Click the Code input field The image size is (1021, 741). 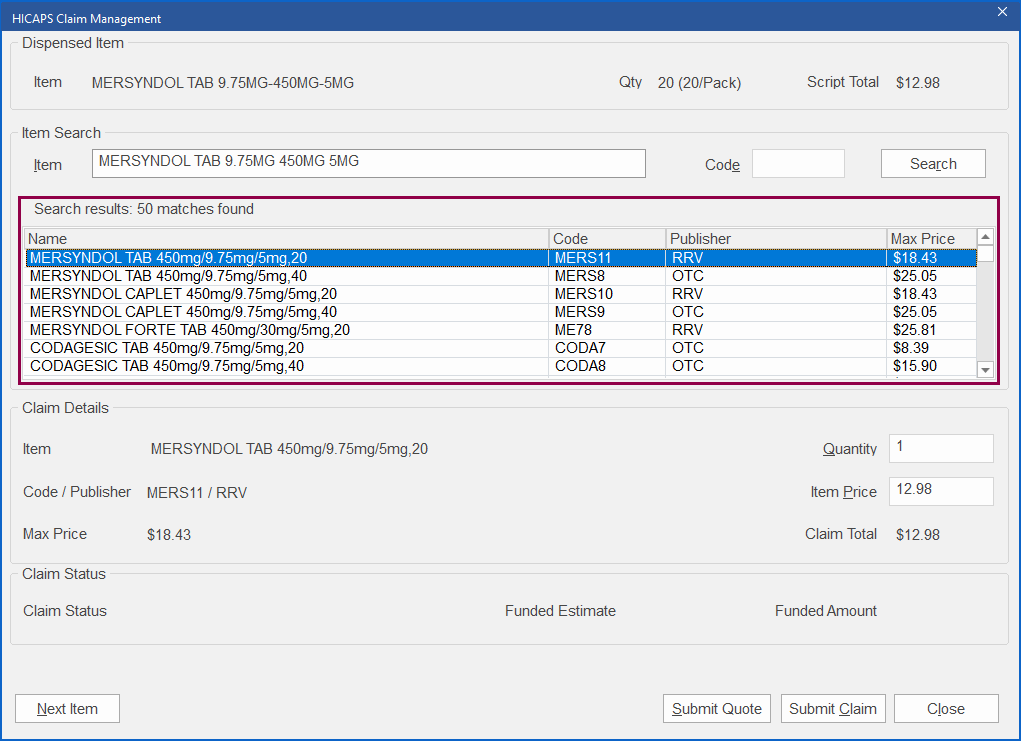(x=797, y=164)
